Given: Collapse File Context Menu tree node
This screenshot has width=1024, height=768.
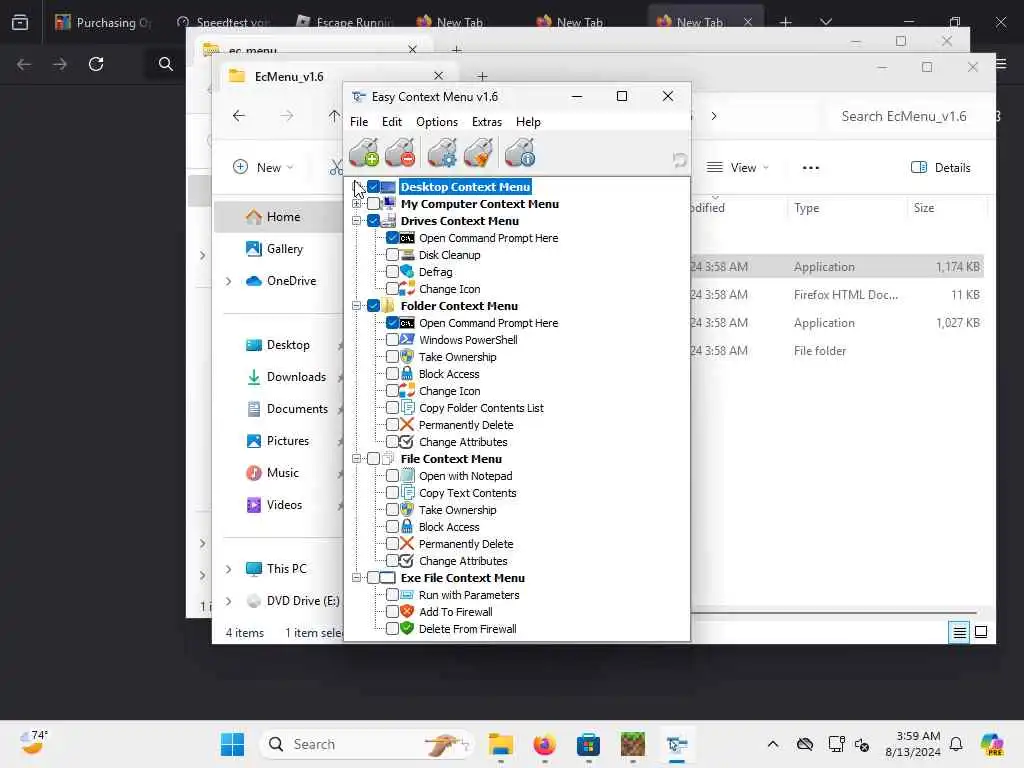Looking at the screenshot, I should click(x=357, y=458).
